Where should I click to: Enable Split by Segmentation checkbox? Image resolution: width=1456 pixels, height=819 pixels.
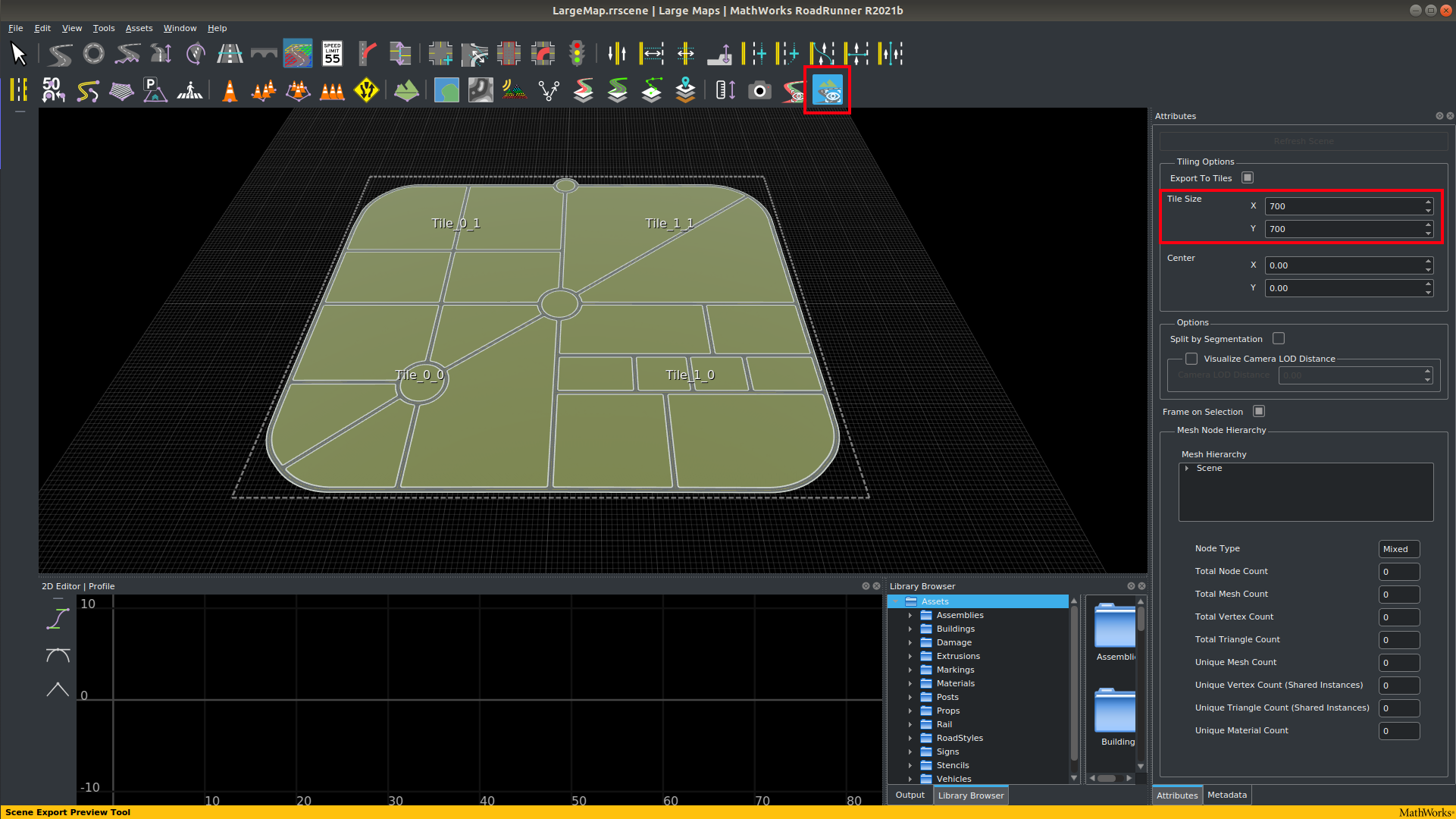tap(1279, 338)
